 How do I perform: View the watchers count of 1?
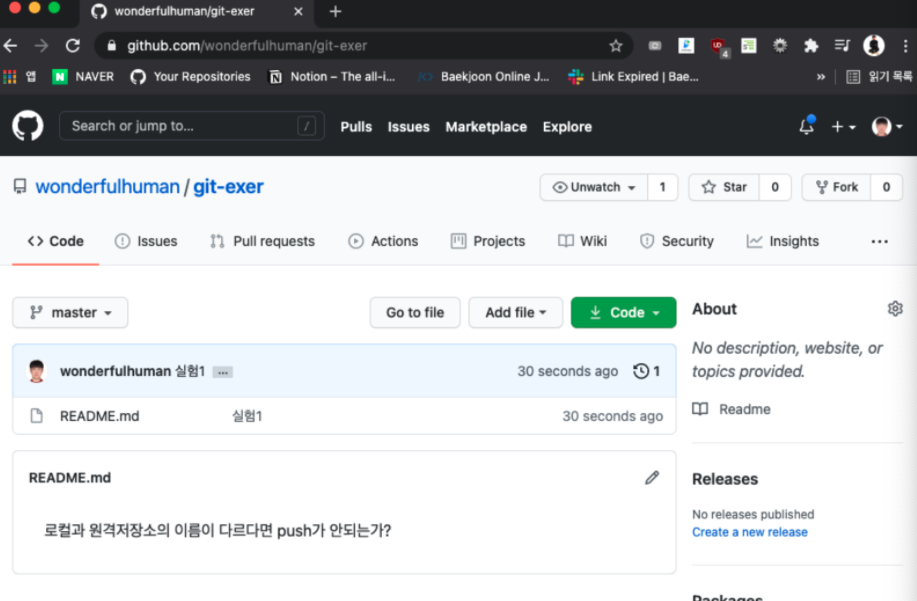click(x=663, y=187)
